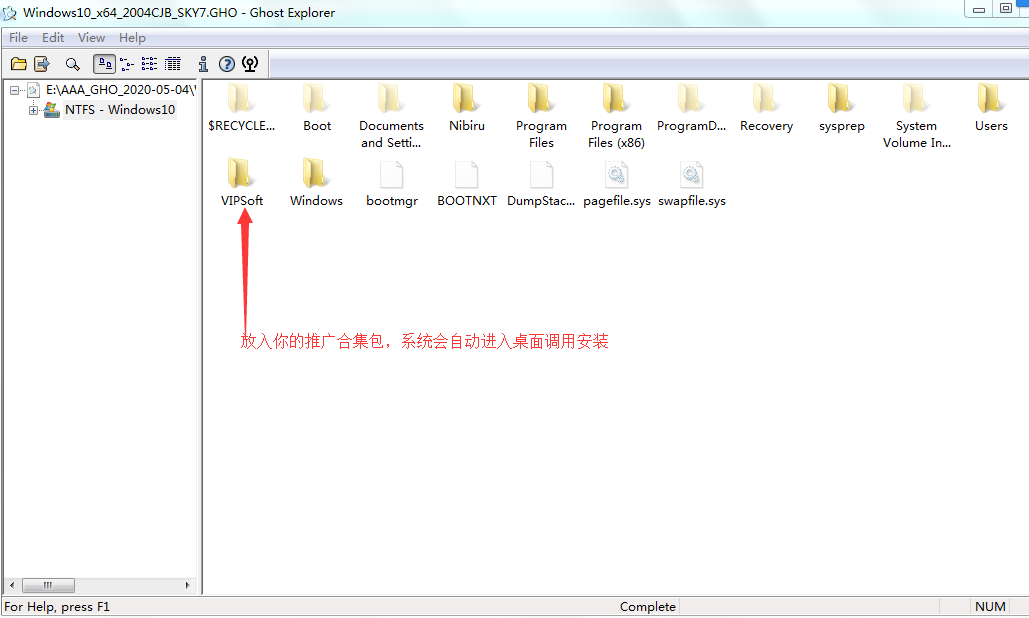Click the Symantec web toolbar icon

250,64
